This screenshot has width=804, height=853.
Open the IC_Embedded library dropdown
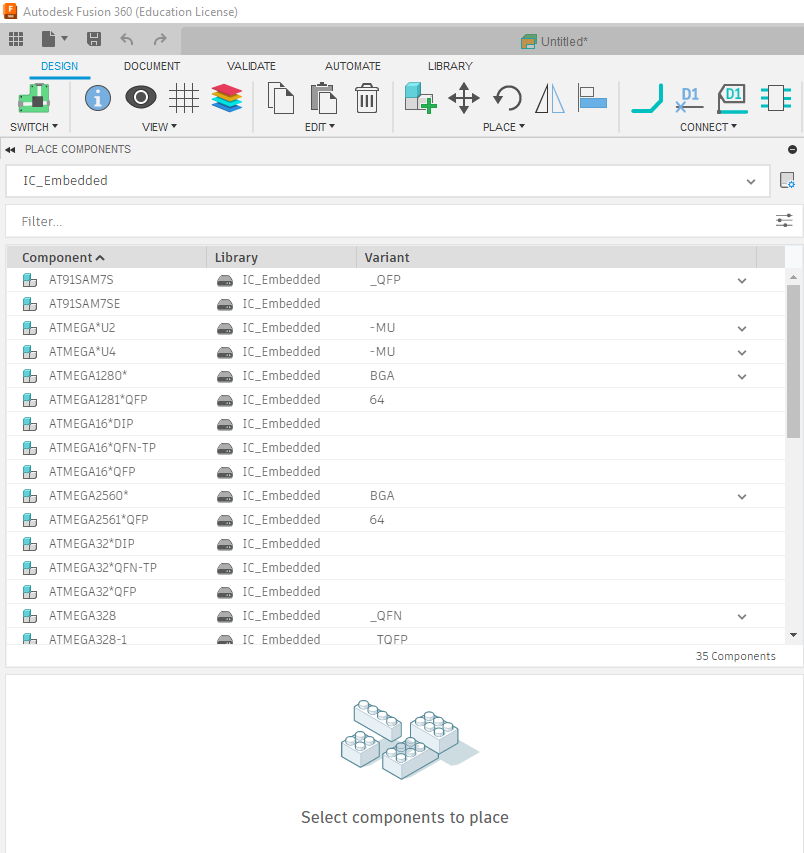pyautogui.click(x=388, y=181)
